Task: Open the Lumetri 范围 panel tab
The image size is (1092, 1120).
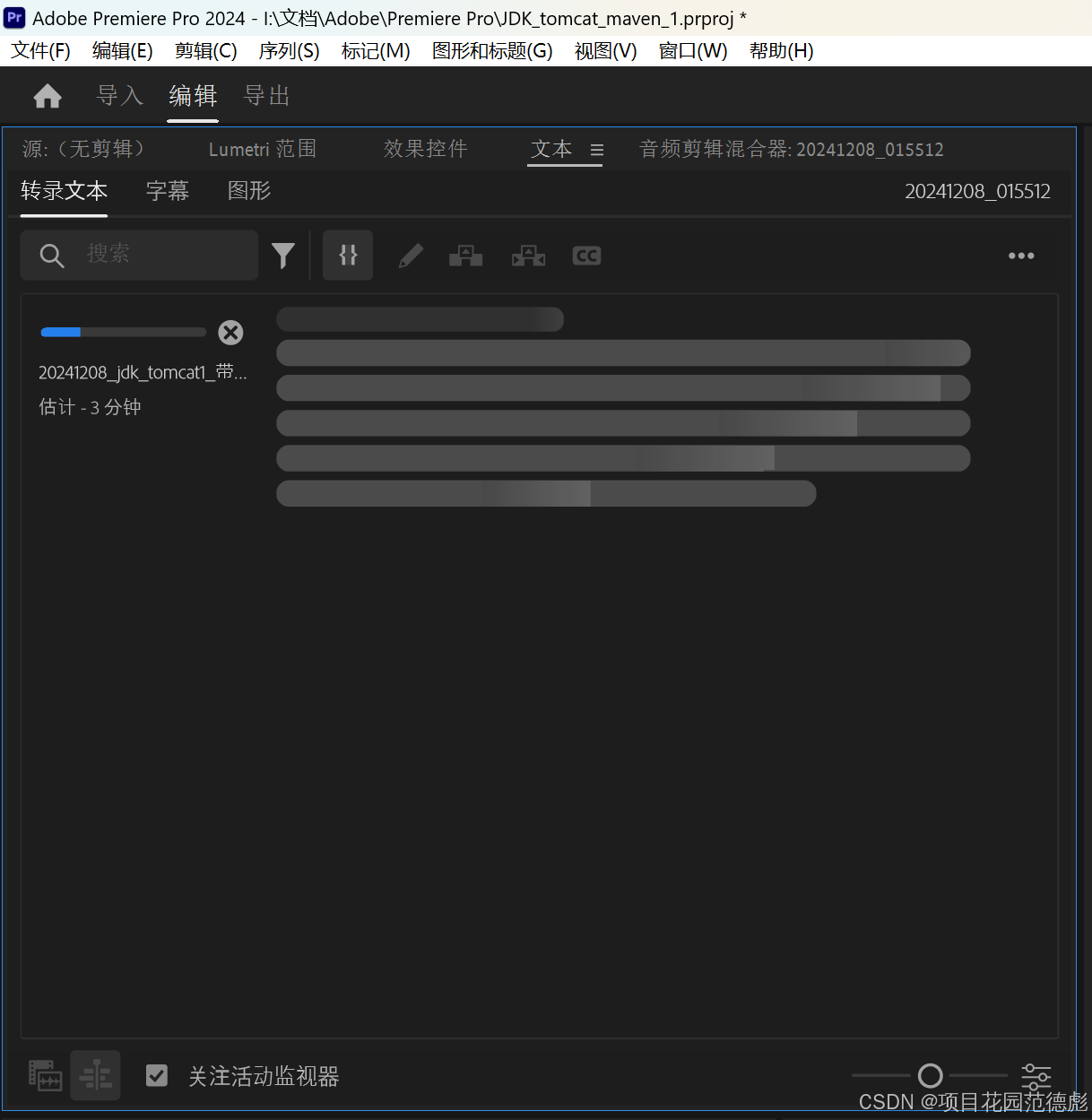Action: (x=263, y=149)
